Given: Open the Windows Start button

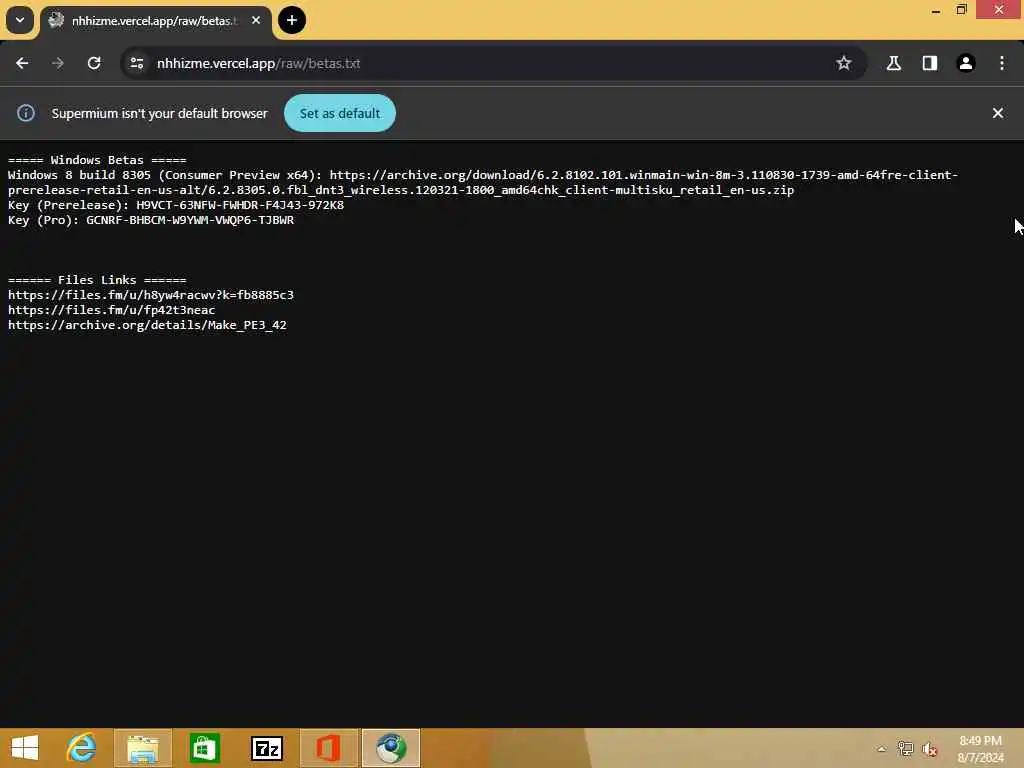Looking at the screenshot, I should tap(25, 748).
